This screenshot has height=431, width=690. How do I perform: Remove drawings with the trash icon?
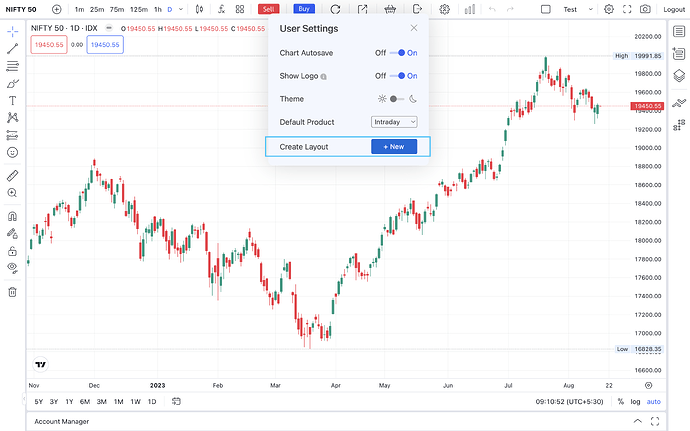[12, 292]
